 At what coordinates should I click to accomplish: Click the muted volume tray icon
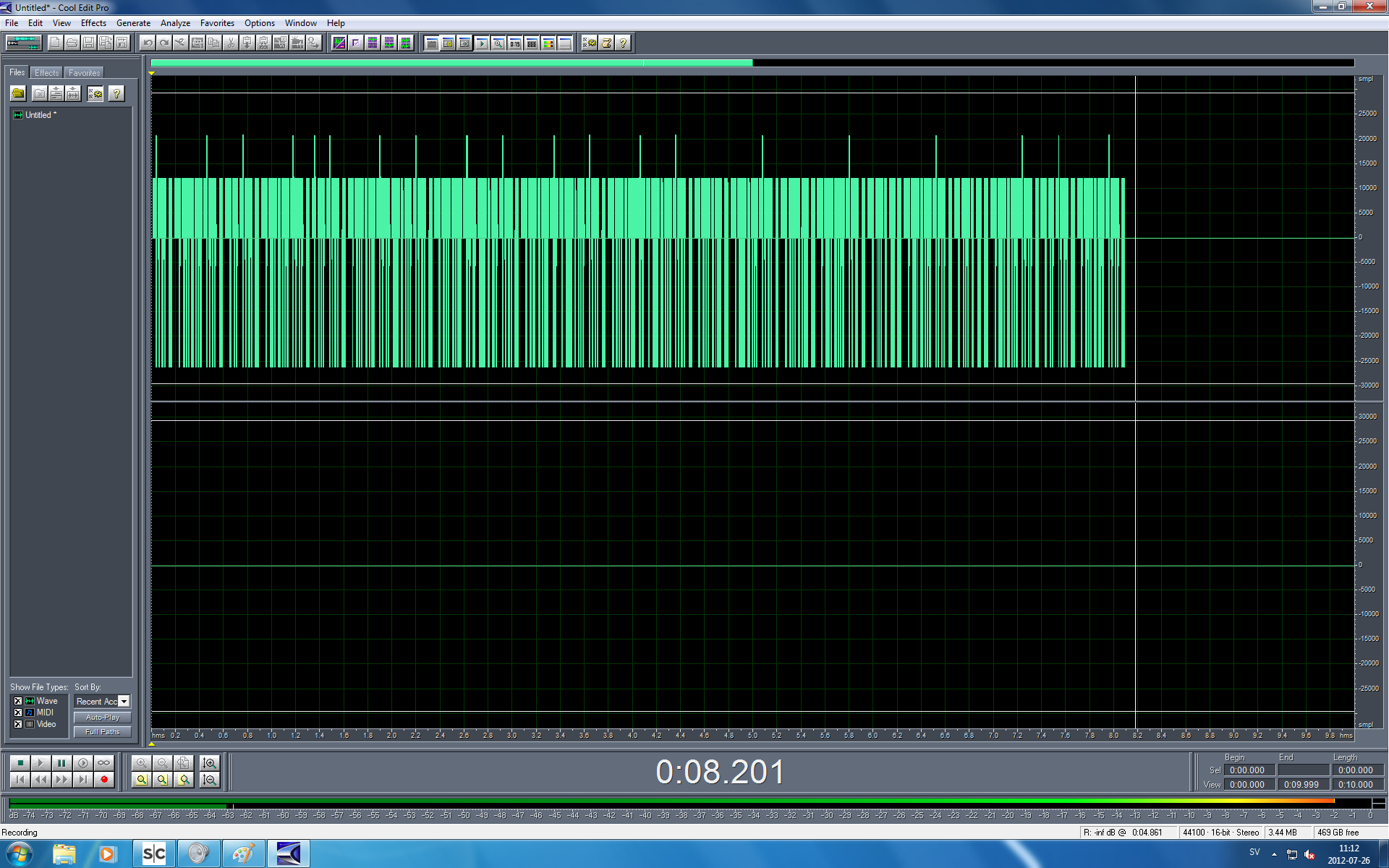tap(1309, 854)
